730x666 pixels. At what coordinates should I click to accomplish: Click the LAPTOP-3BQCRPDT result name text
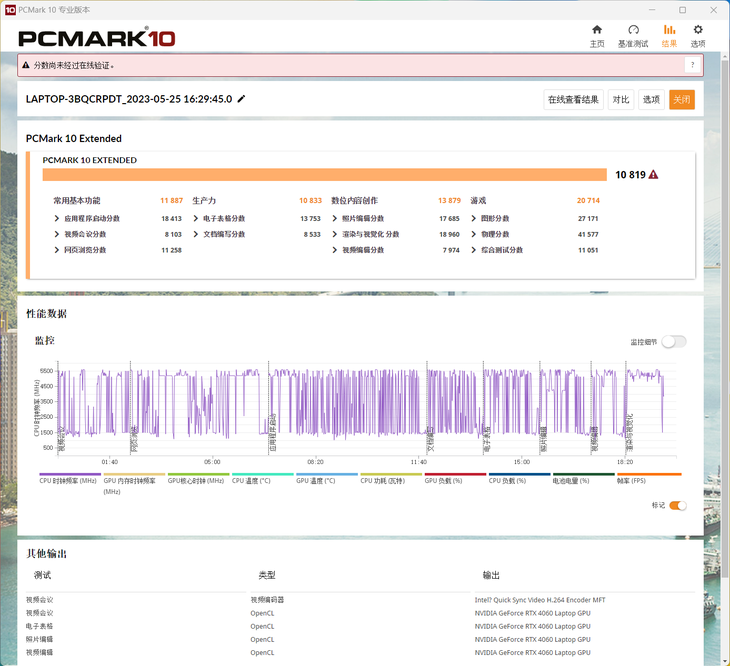(x=129, y=99)
